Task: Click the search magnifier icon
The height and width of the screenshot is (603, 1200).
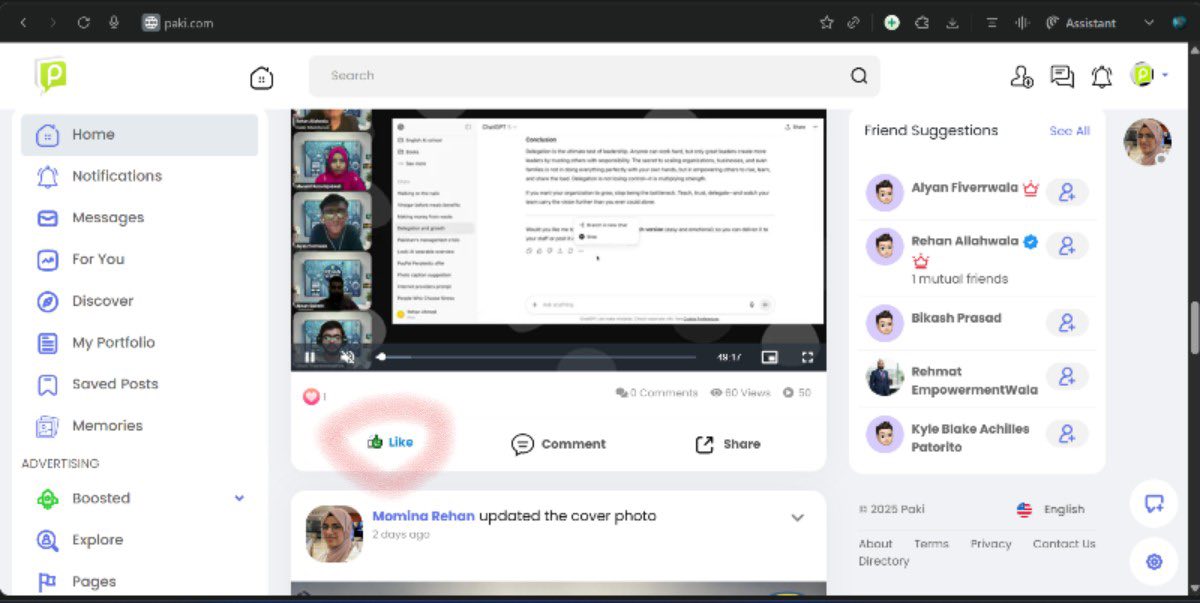Action: [x=859, y=76]
